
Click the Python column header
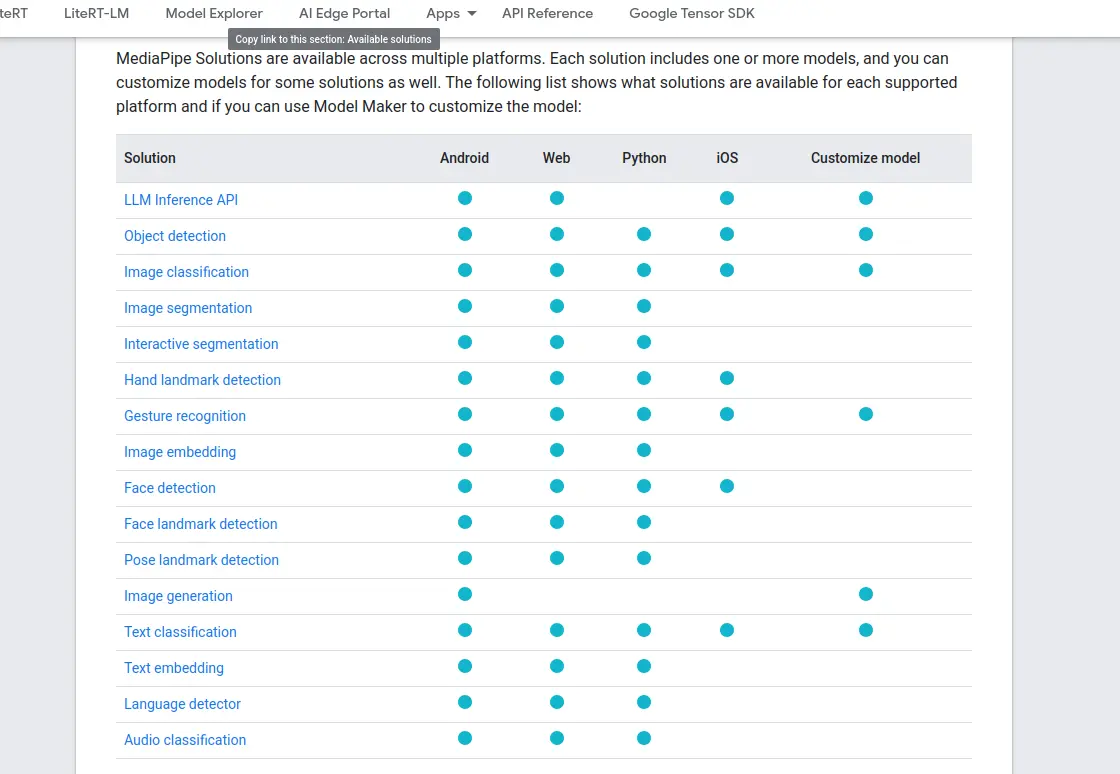point(644,158)
